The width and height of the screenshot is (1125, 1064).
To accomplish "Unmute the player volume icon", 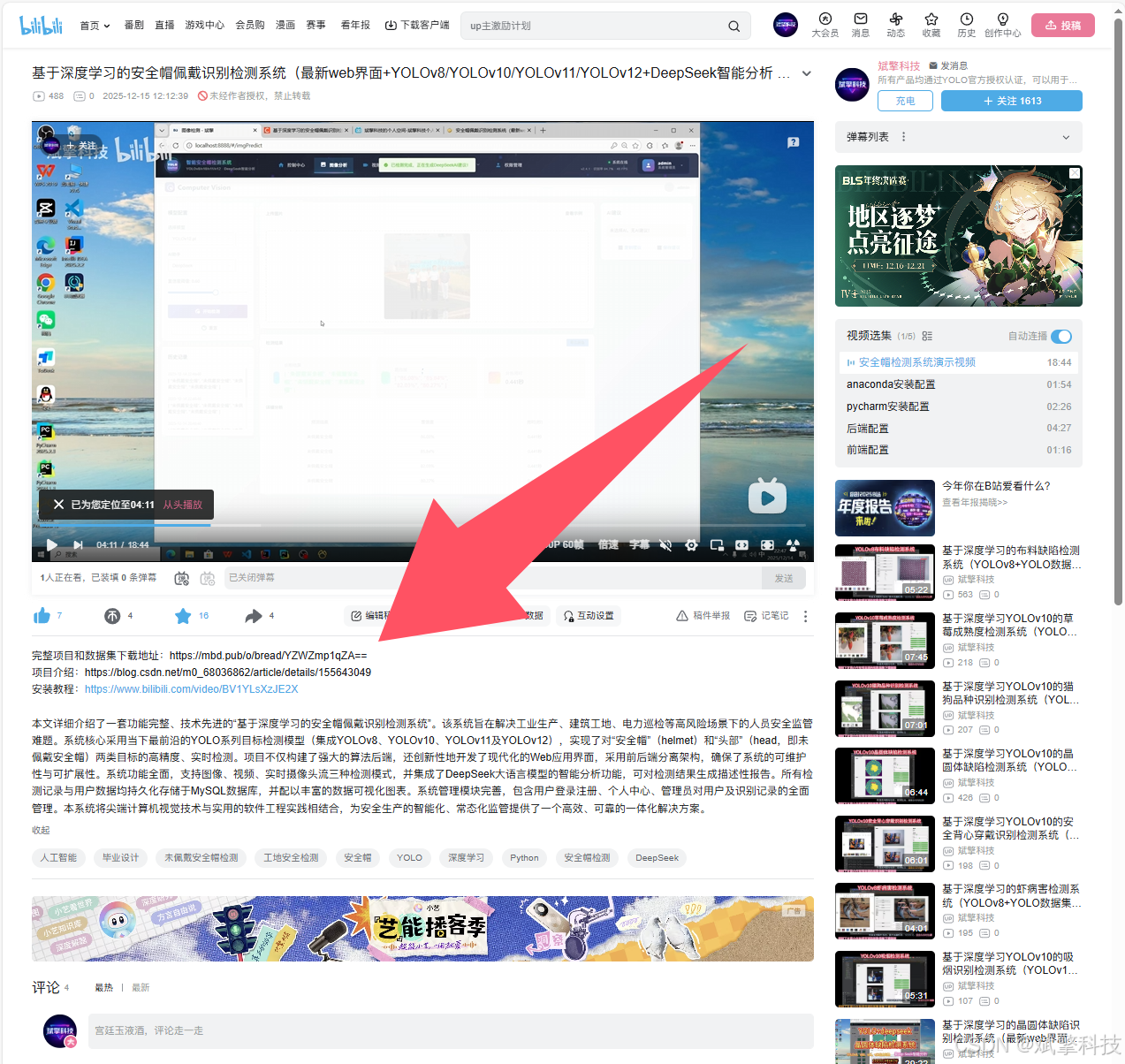I will point(665,545).
